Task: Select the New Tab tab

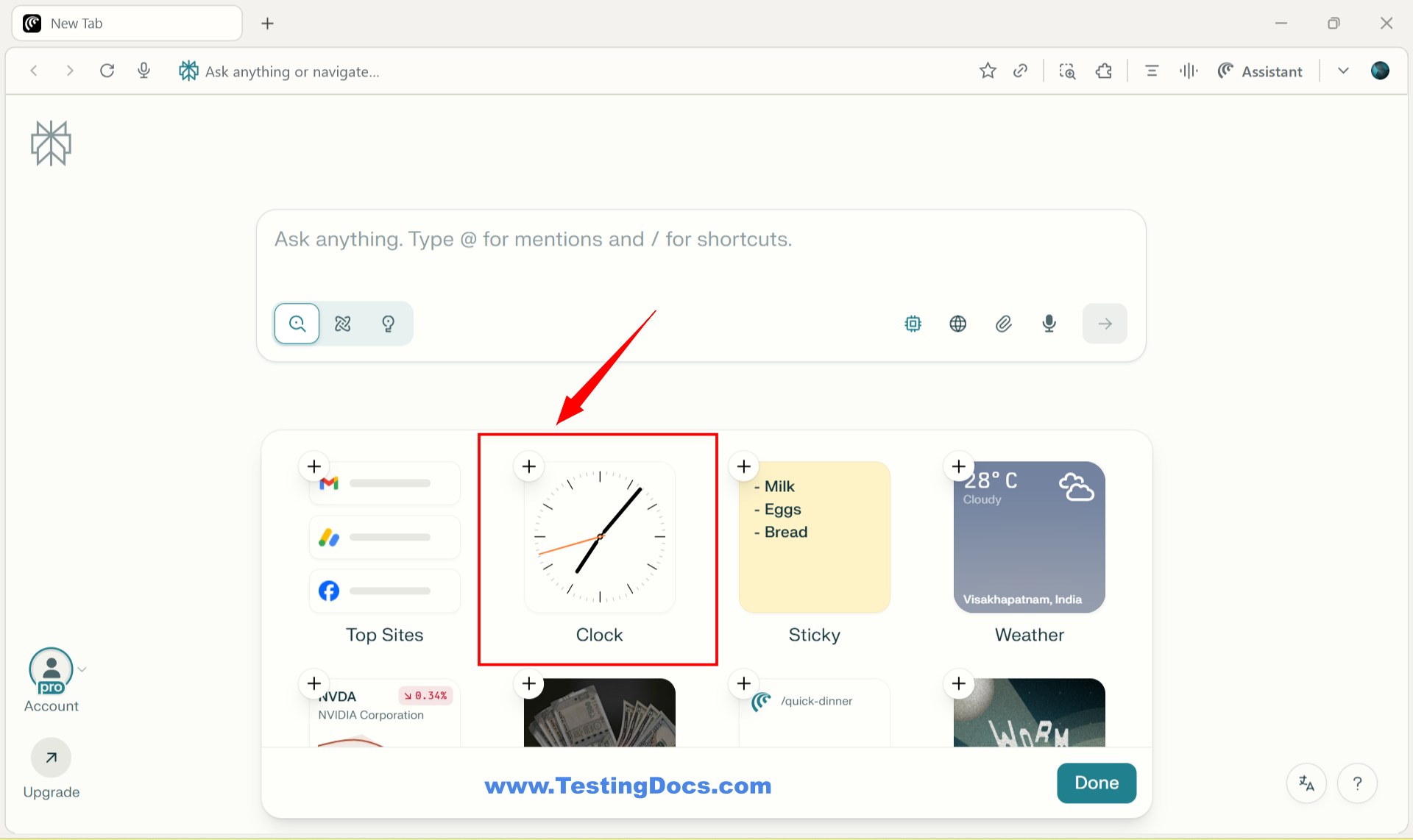Action: click(127, 24)
